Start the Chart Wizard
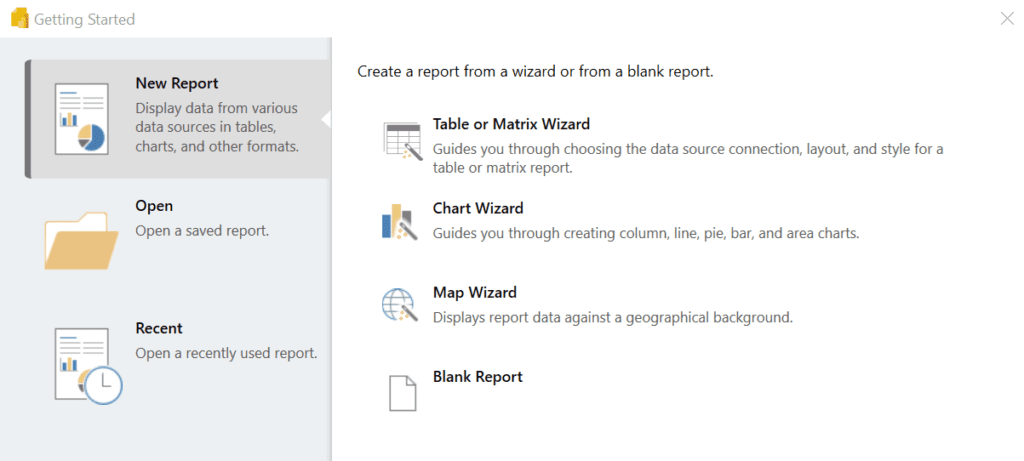 478,208
